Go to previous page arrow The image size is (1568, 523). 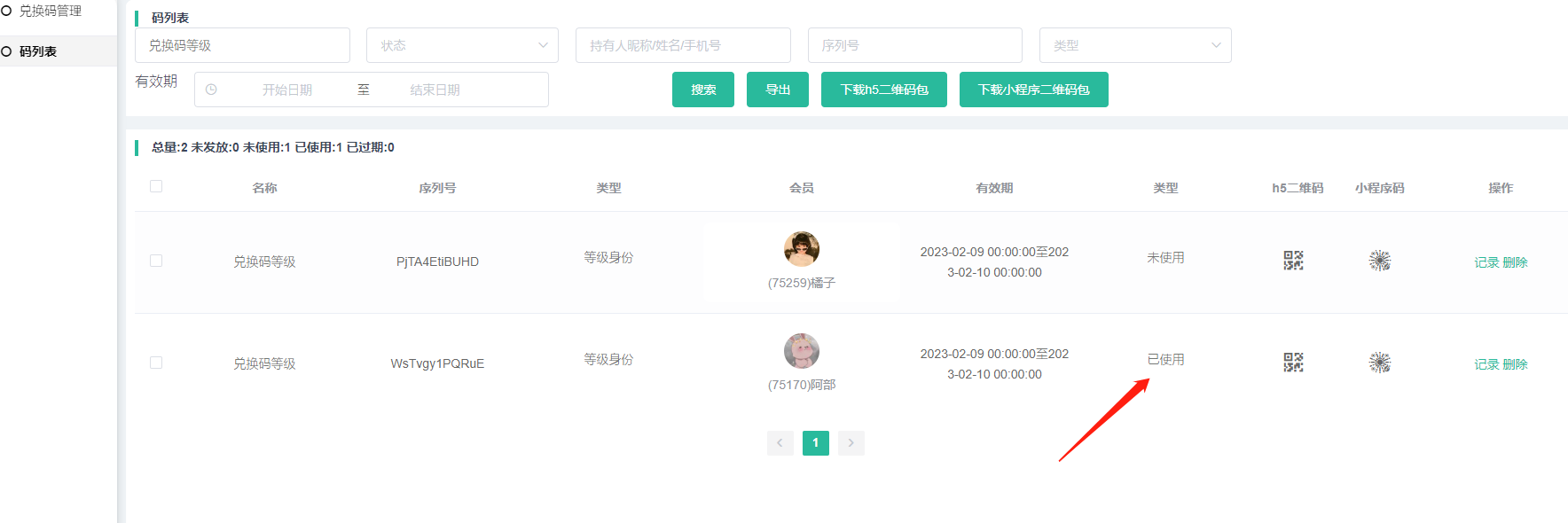pyautogui.click(x=780, y=443)
